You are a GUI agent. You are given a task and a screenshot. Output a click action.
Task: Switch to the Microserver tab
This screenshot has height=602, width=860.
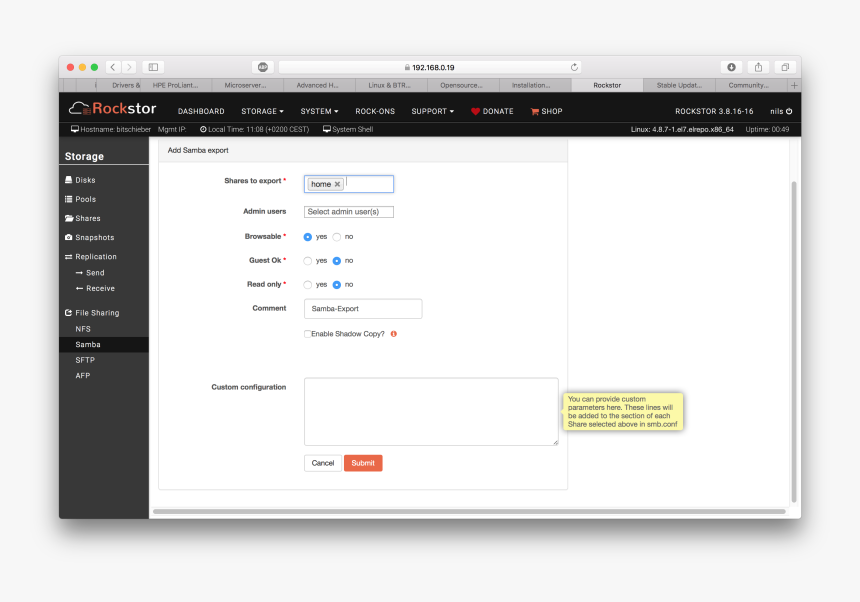(245, 85)
